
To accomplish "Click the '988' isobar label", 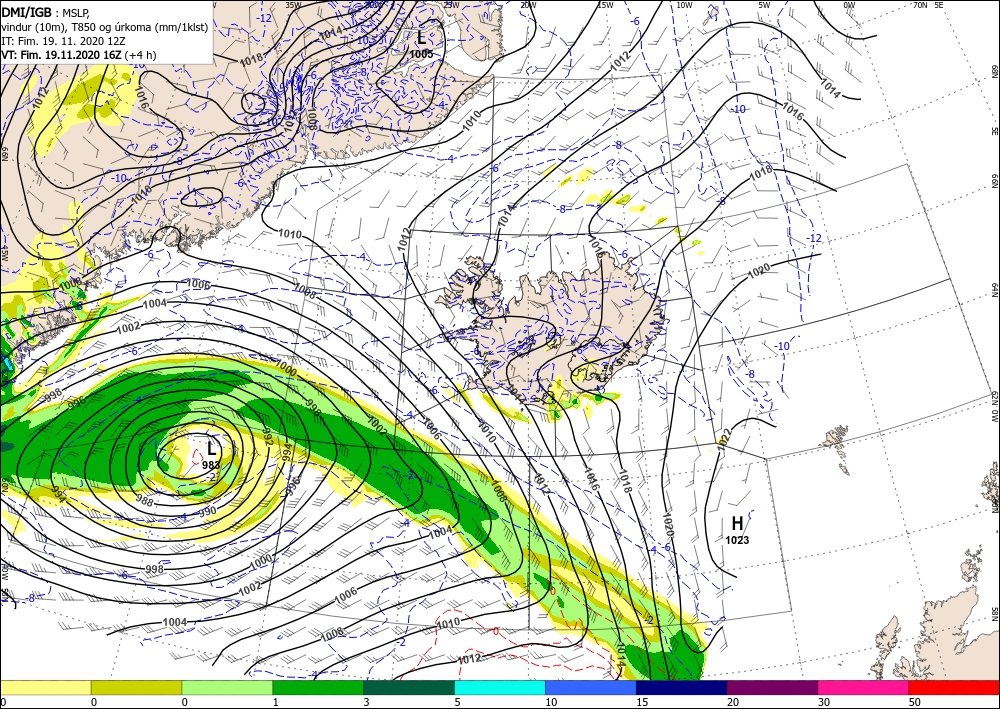I will pyautogui.click(x=145, y=502).
